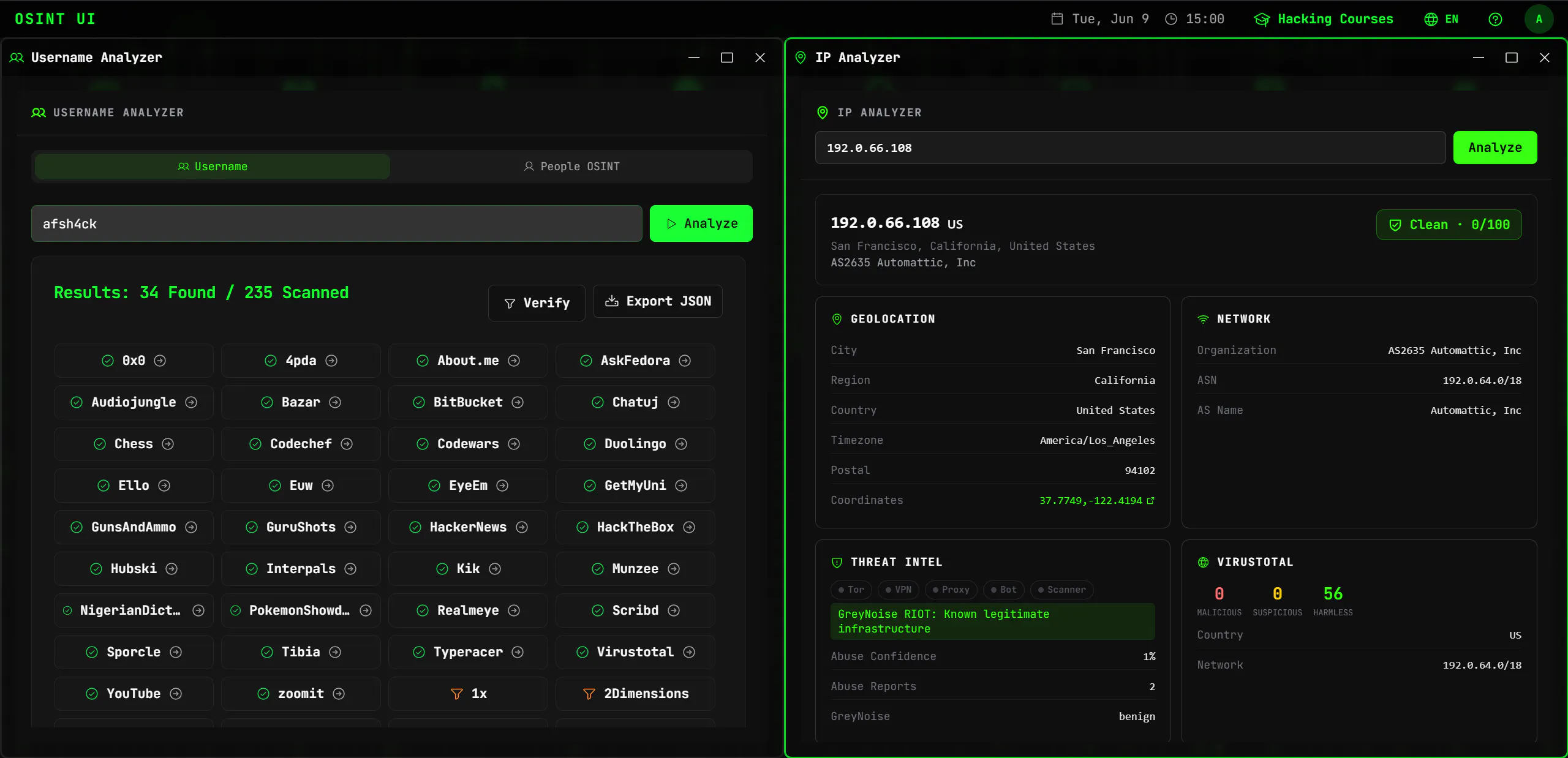Open the help question mark icon
Image resolution: width=1568 pixels, height=758 pixels.
tap(1495, 19)
